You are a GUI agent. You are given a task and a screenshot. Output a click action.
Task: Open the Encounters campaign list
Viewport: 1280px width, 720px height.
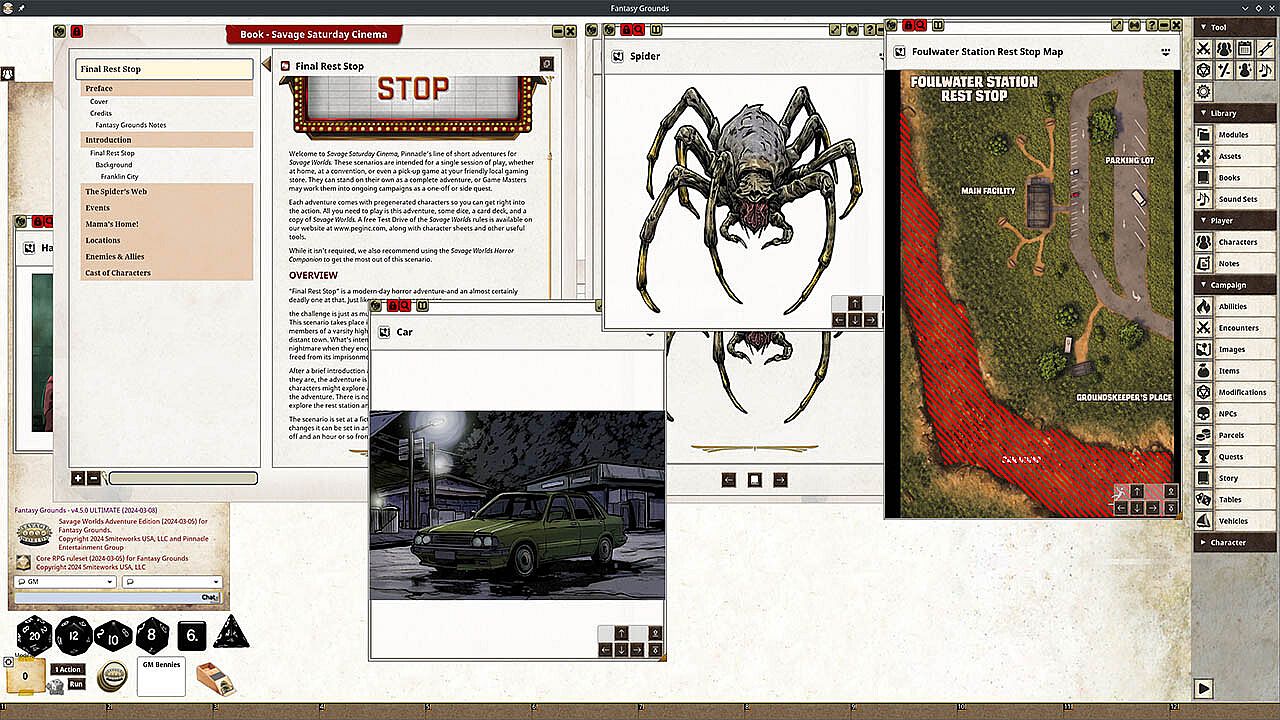tap(1235, 328)
